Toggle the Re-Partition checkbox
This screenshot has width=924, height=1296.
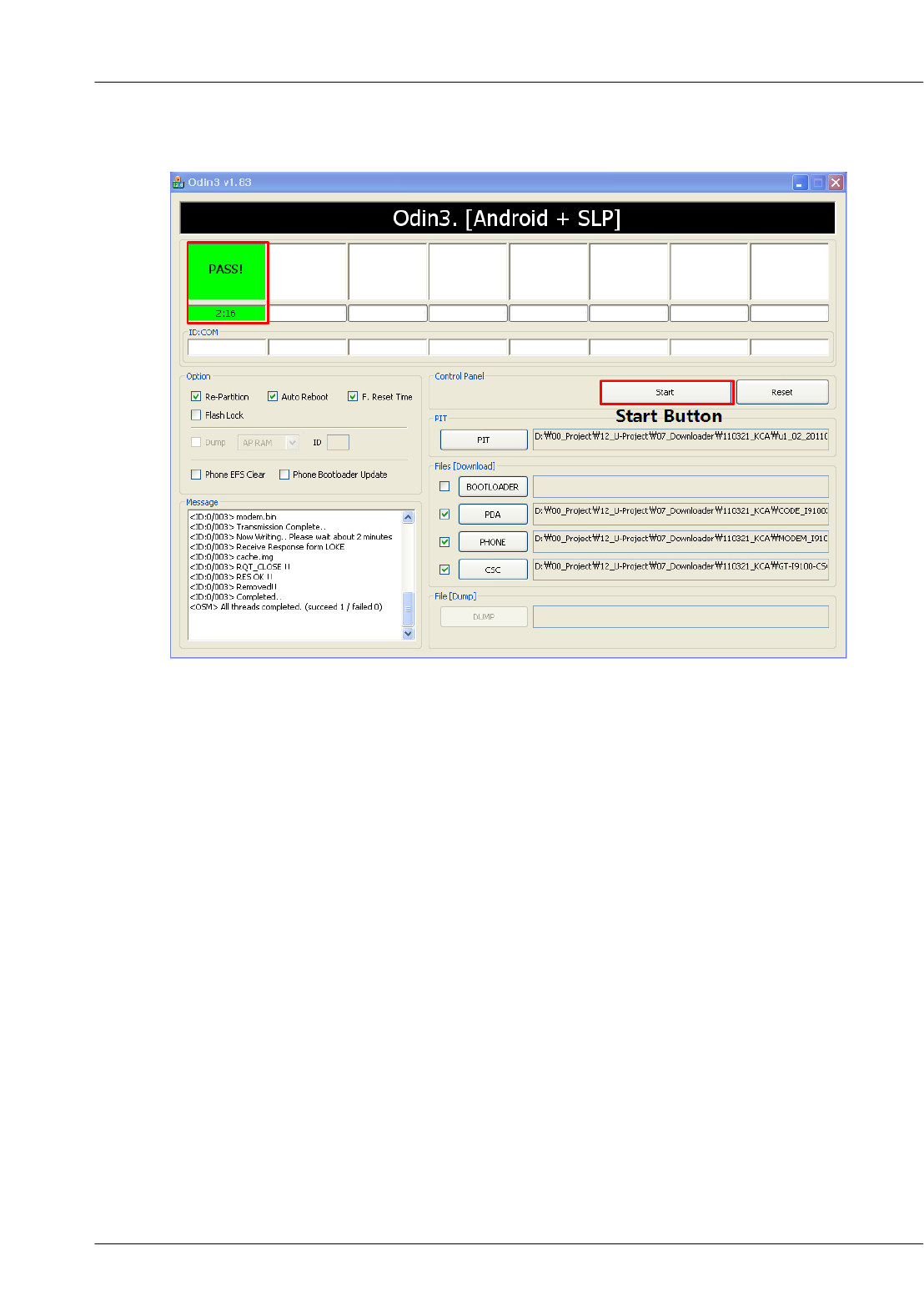click(x=196, y=396)
